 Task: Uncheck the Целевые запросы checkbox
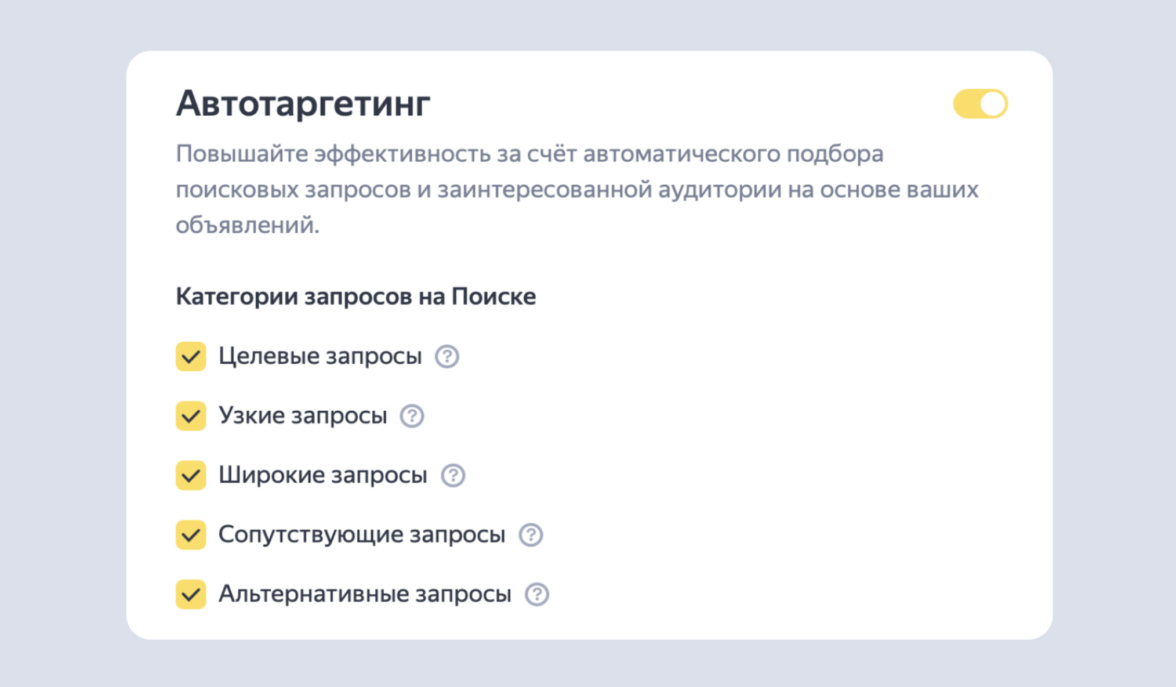[x=191, y=357]
